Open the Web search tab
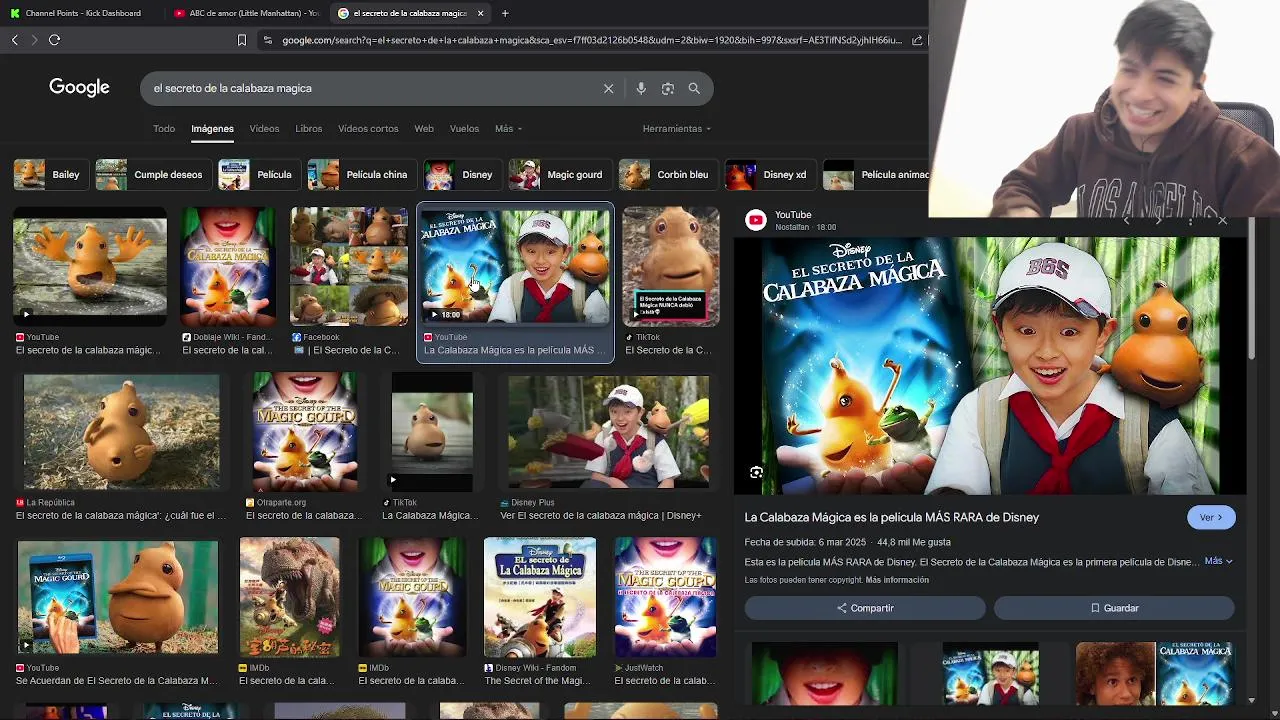 point(424,129)
